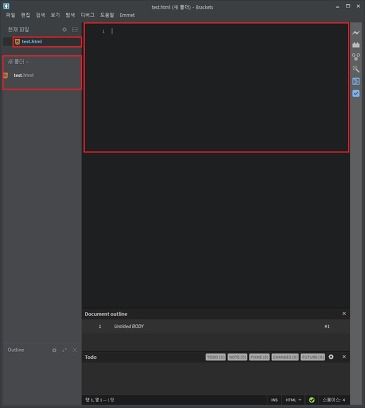The height and width of the screenshot is (408, 365).
Task: Click inside the code editor area
Action: pyautogui.click(x=217, y=87)
